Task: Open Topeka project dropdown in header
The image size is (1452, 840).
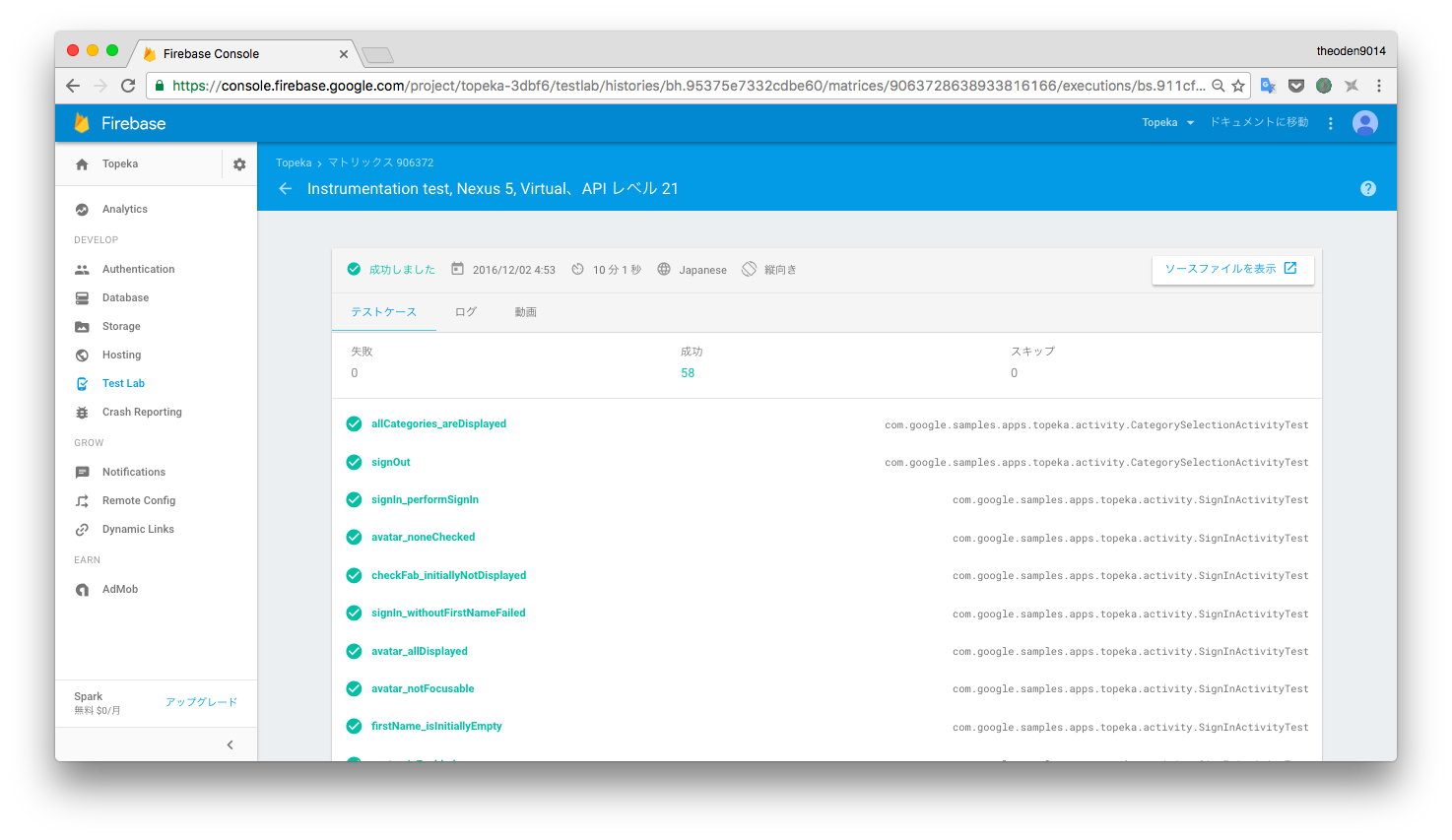Action: click(1168, 123)
